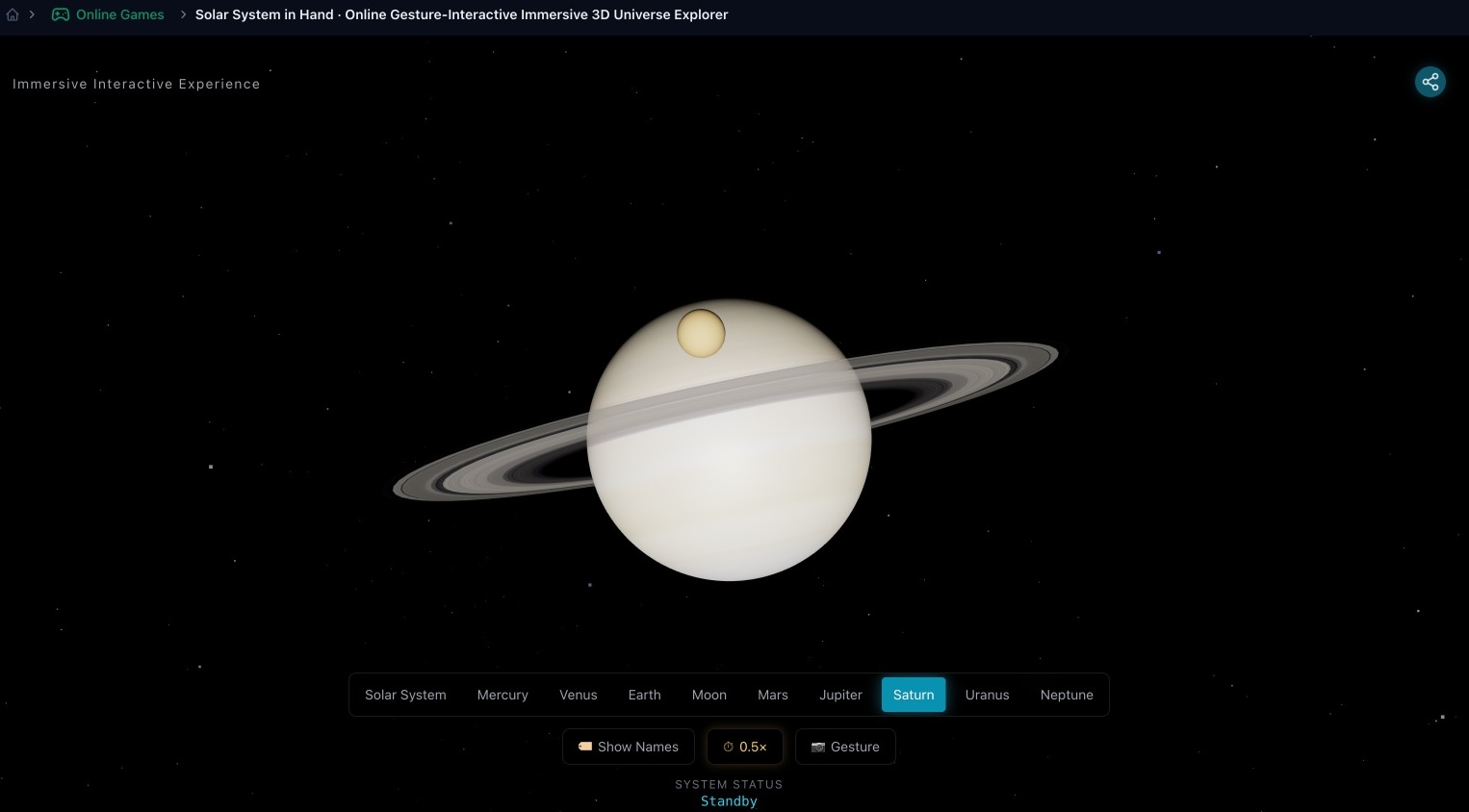The width and height of the screenshot is (1469, 812).
Task: Select the Uranus tab
Action: [x=988, y=695]
